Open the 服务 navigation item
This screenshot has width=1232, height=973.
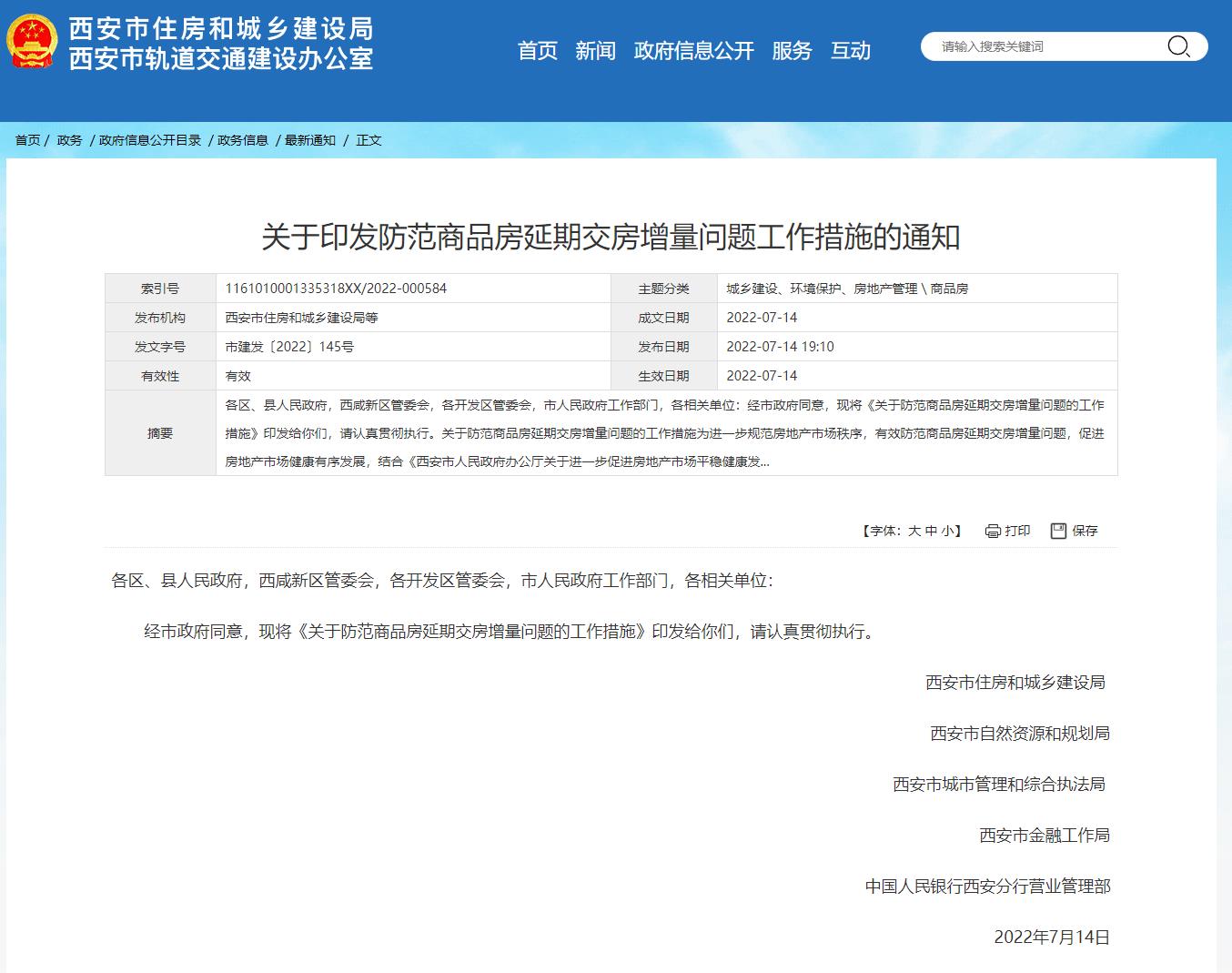[791, 51]
